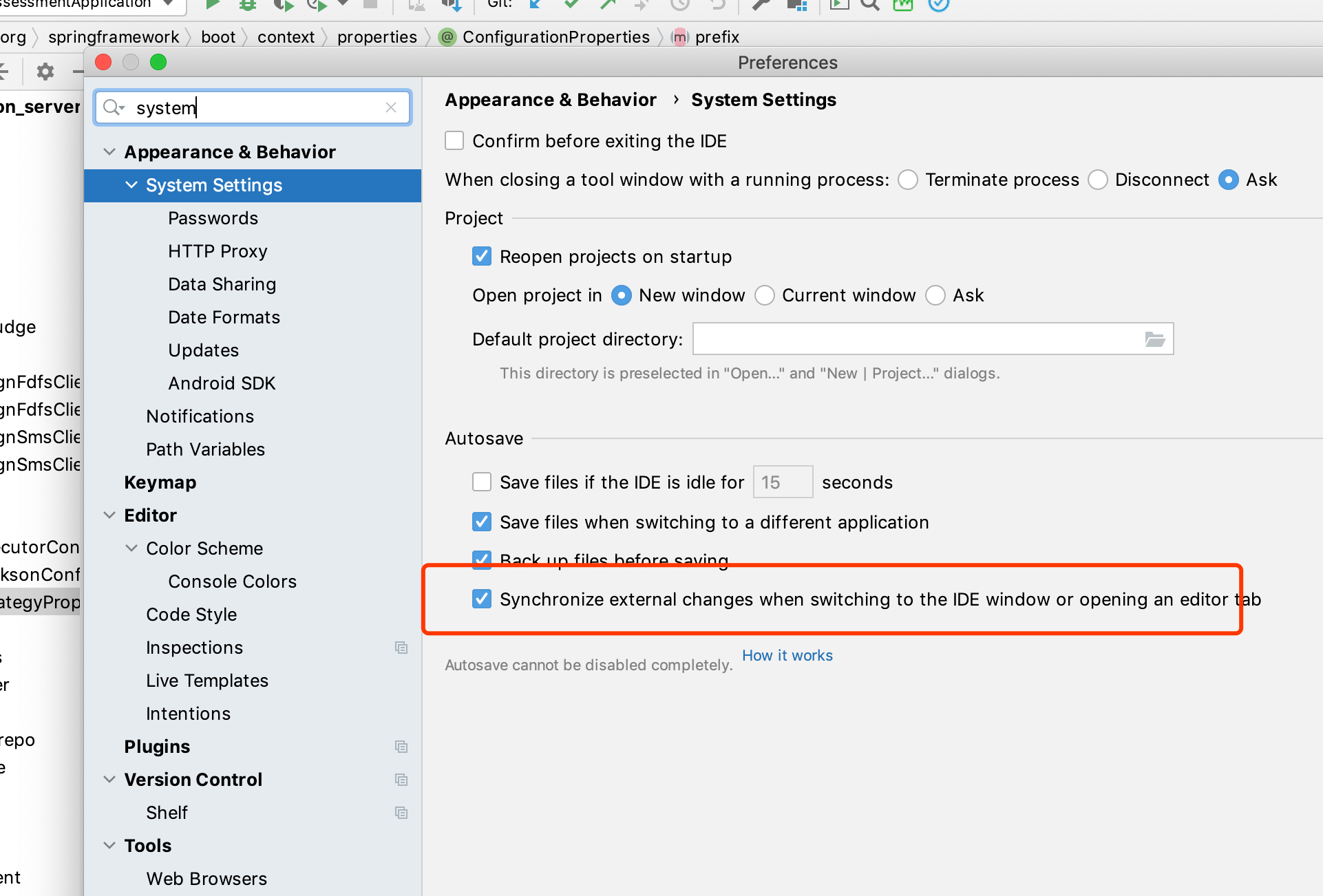The image size is (1323, 896).
Task: Click the Debug bug icon
Action: pos(247,4)
